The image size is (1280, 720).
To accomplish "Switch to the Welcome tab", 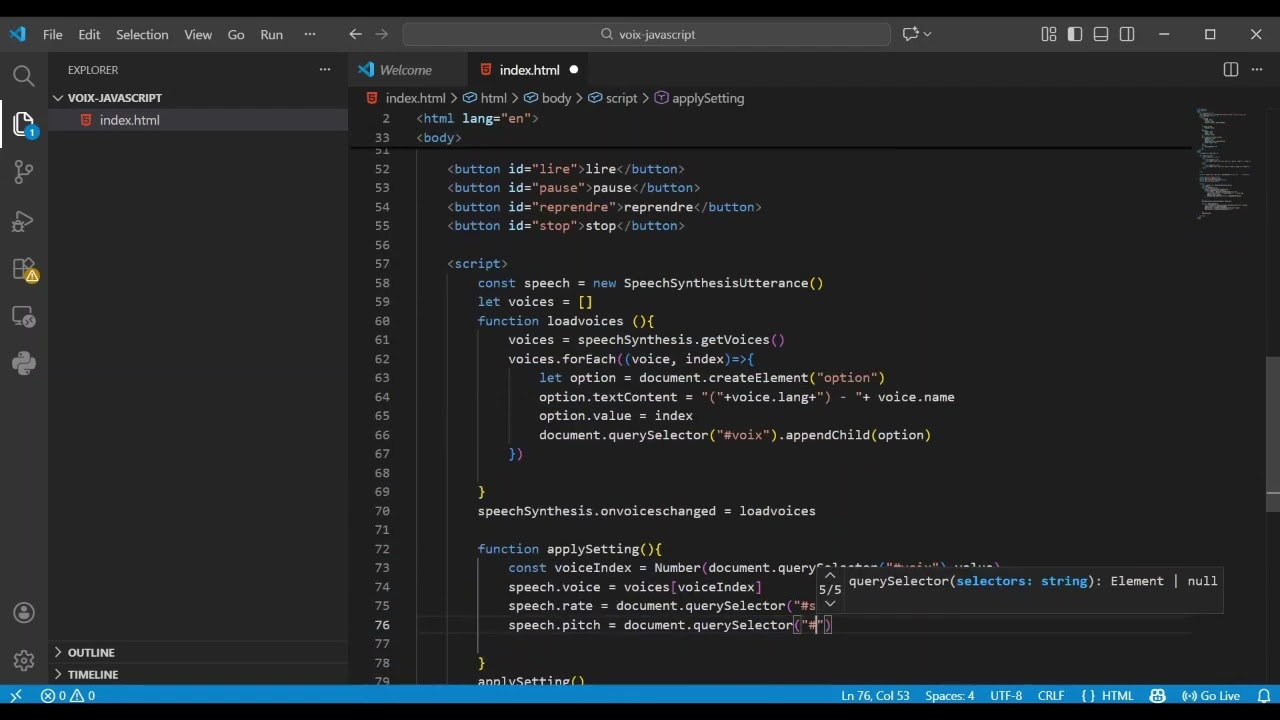I will (x=406, y=70).
